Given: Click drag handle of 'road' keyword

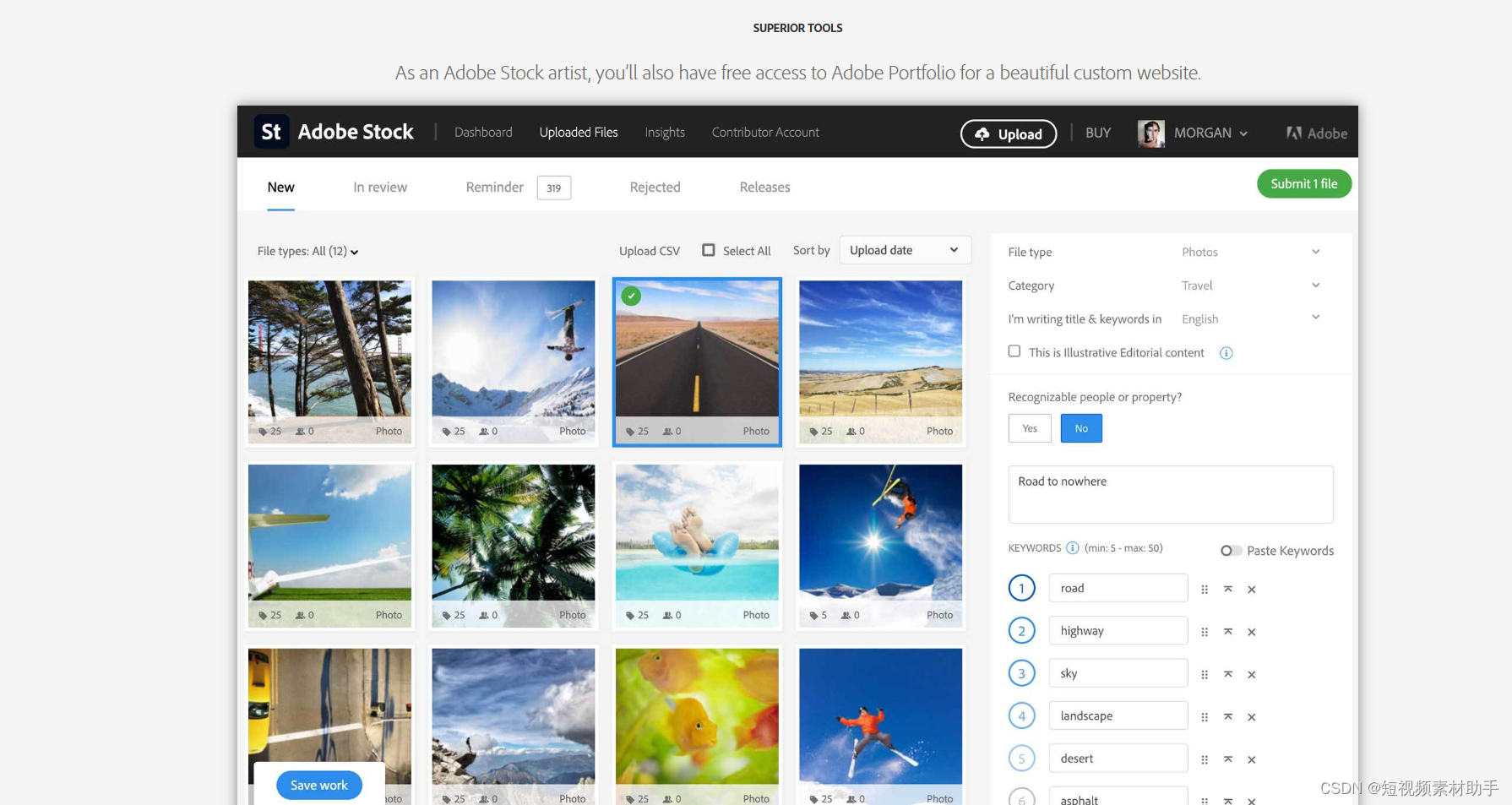Looking at the screenshot, I should click(x=1205, y=590).
